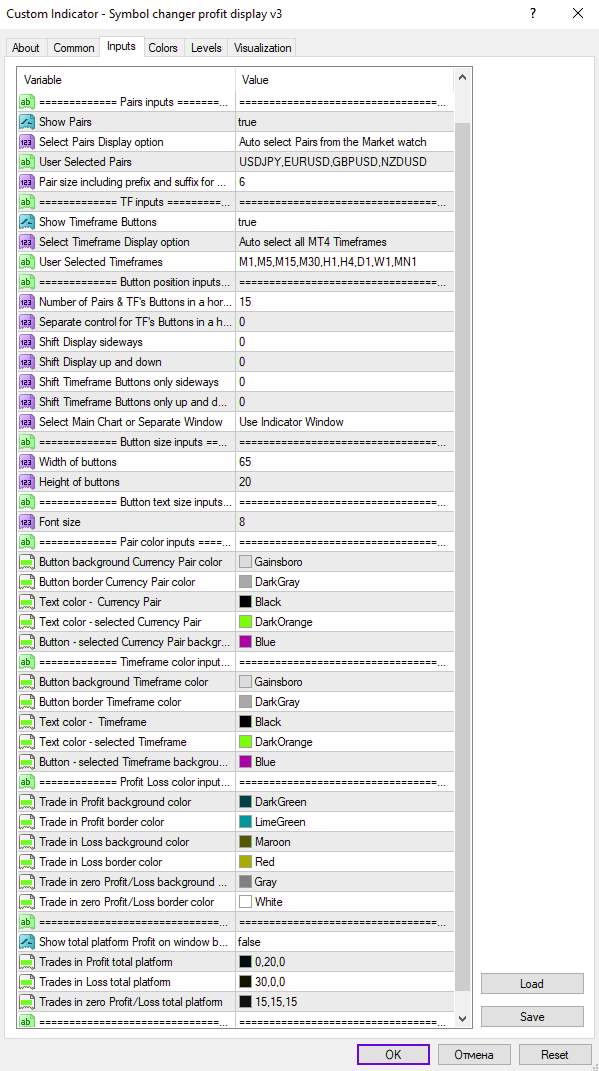Click the help question mark in title bar
This screenshot has height=1071, width=599.
[533, 14]
